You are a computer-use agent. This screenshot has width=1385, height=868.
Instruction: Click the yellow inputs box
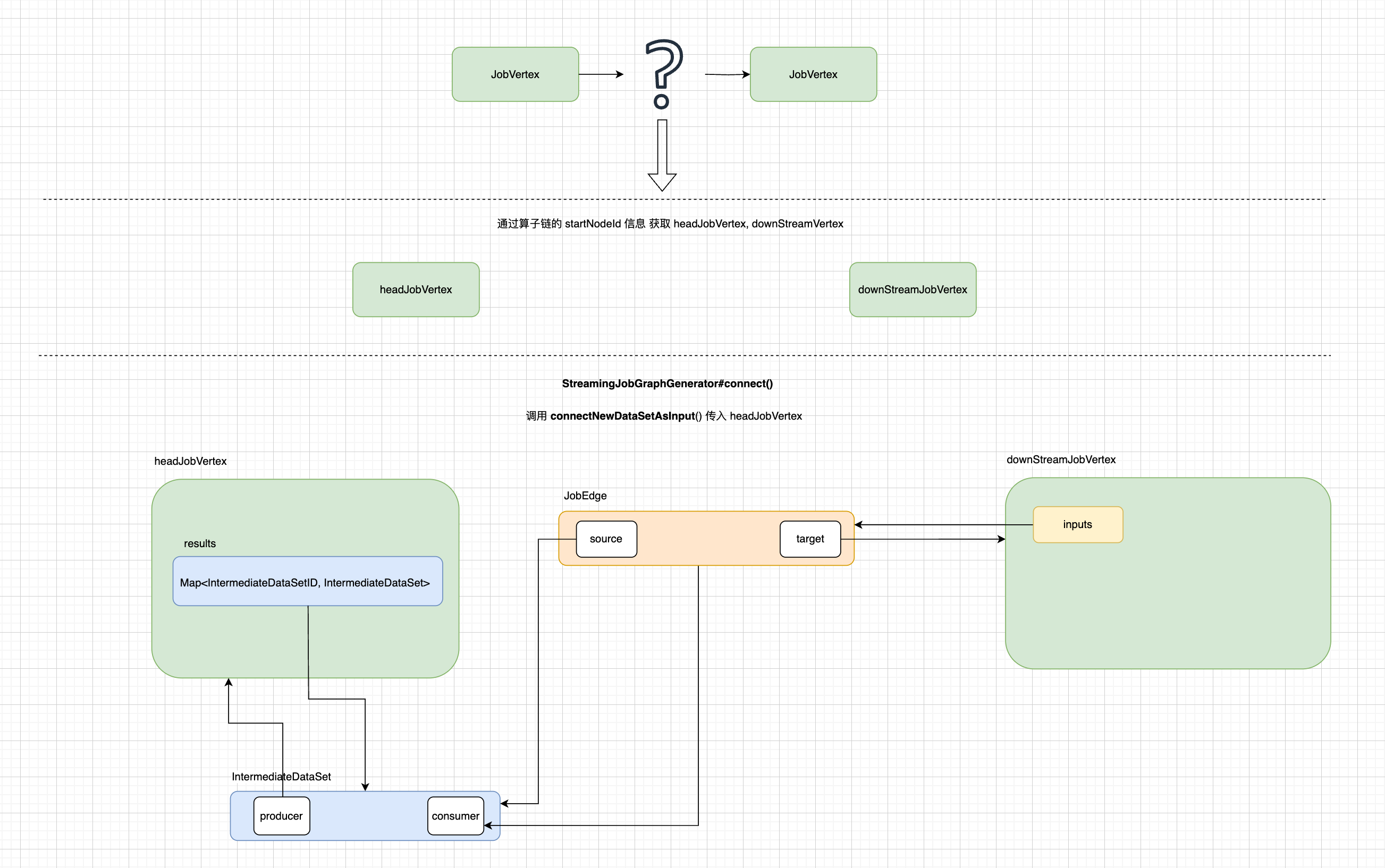[x=1077, y=525]
